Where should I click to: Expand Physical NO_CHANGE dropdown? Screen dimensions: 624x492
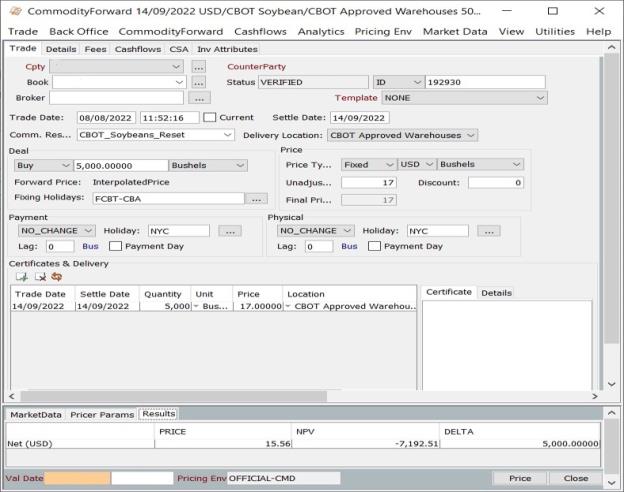(347, 231)
